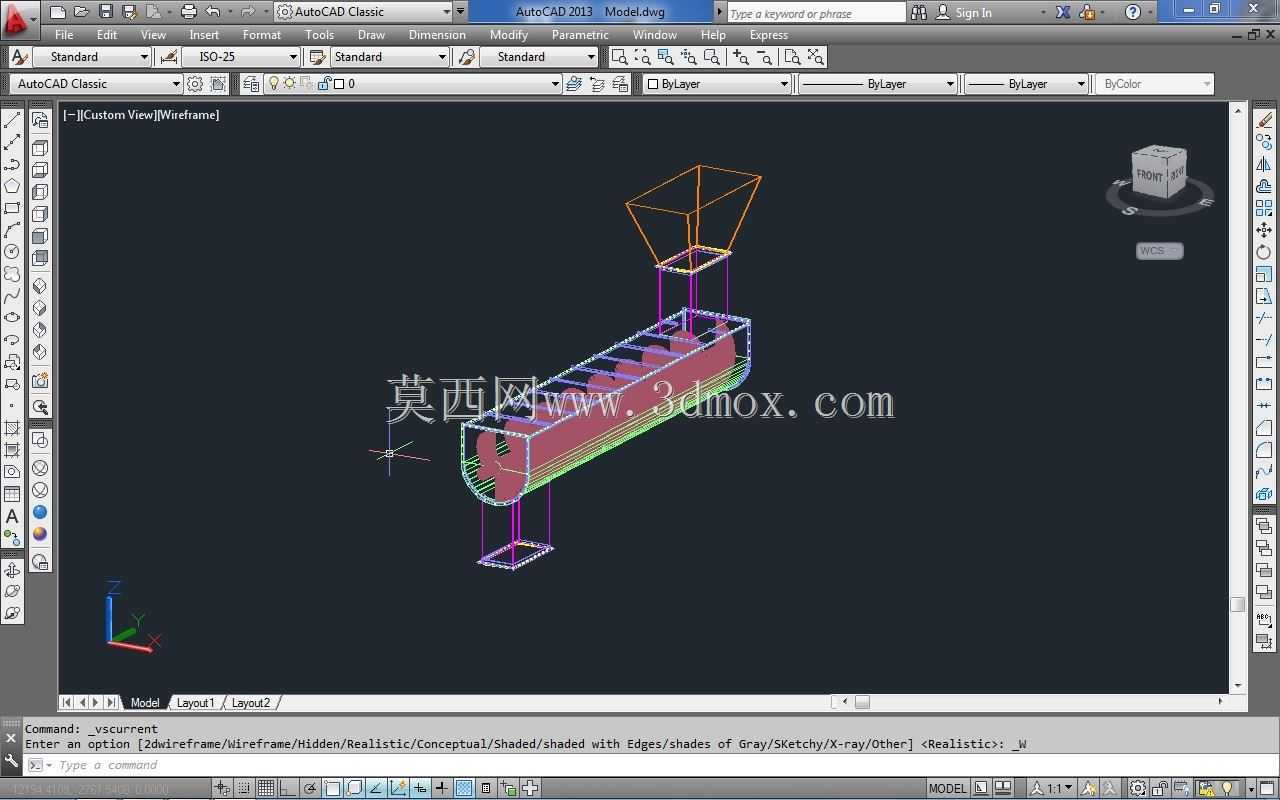Select the Line tool in Draw toolbar
Image resolution: width=1280 pixels, height=800 pixels.
pyautogui.click(x=12, y=120)
